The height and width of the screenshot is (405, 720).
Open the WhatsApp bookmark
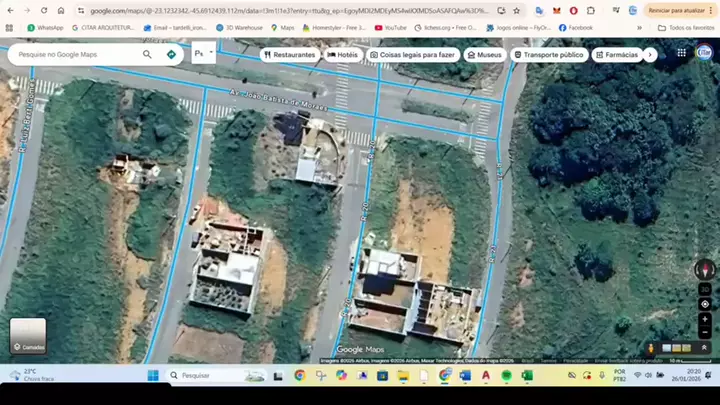pyautogui.click(x=45, y=28)
